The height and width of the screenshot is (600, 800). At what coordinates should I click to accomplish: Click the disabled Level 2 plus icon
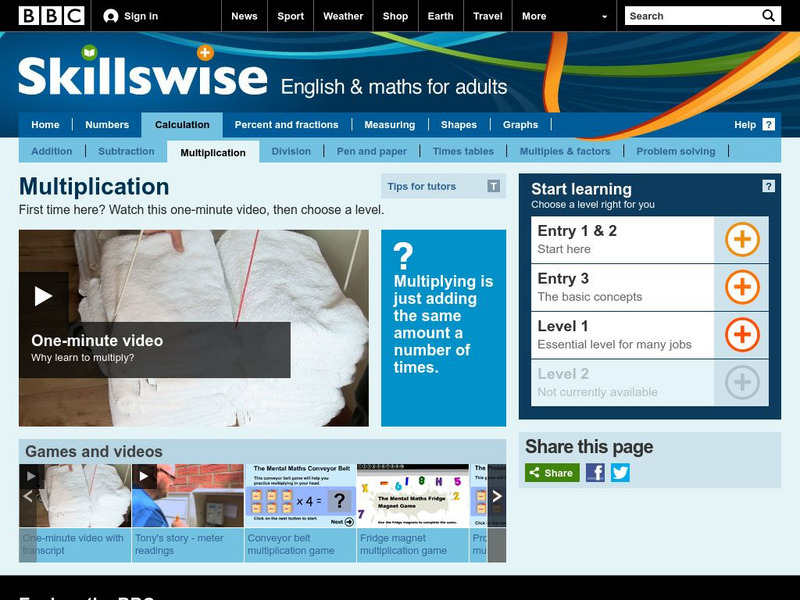pos(742,382)
